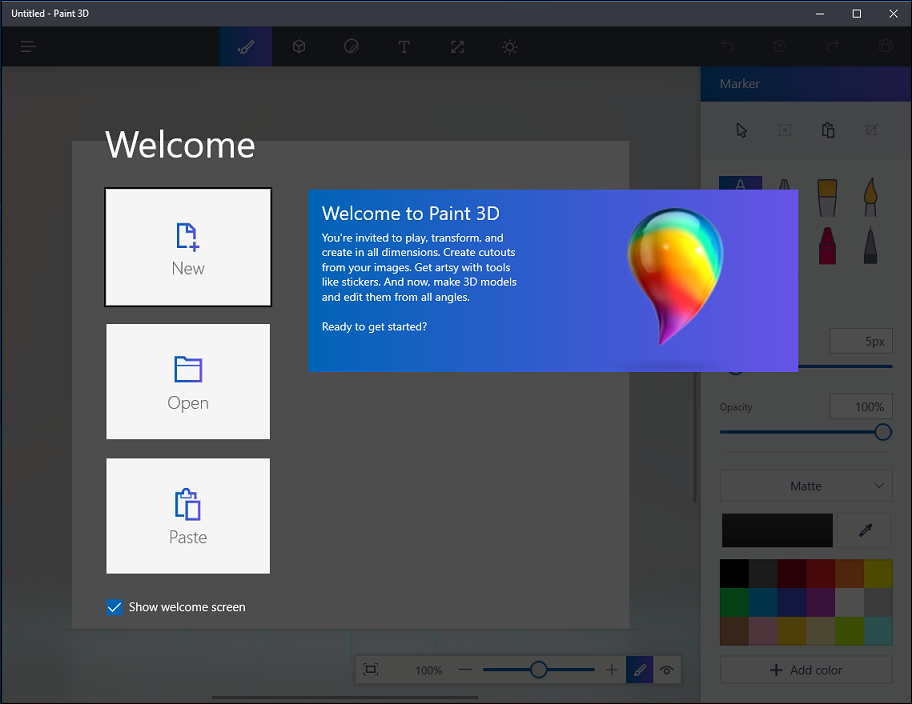Screen dimensions: 912x704
Task: Pick the turquoise palette swatch
Action: (x=878, y=631)
